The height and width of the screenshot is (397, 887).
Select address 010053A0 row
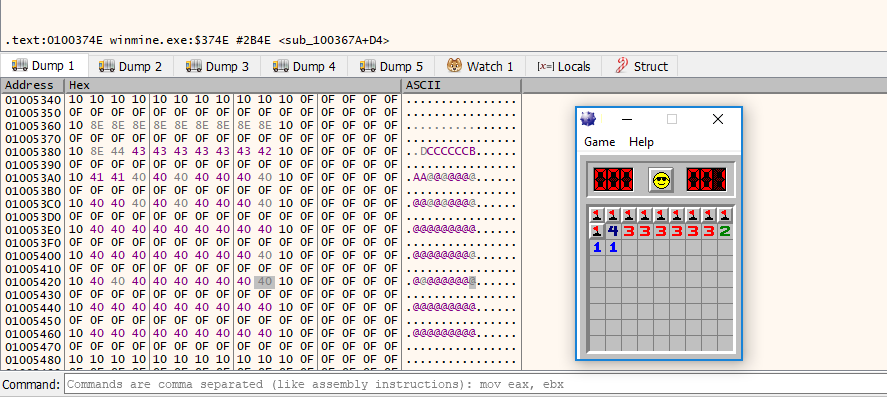261,178
